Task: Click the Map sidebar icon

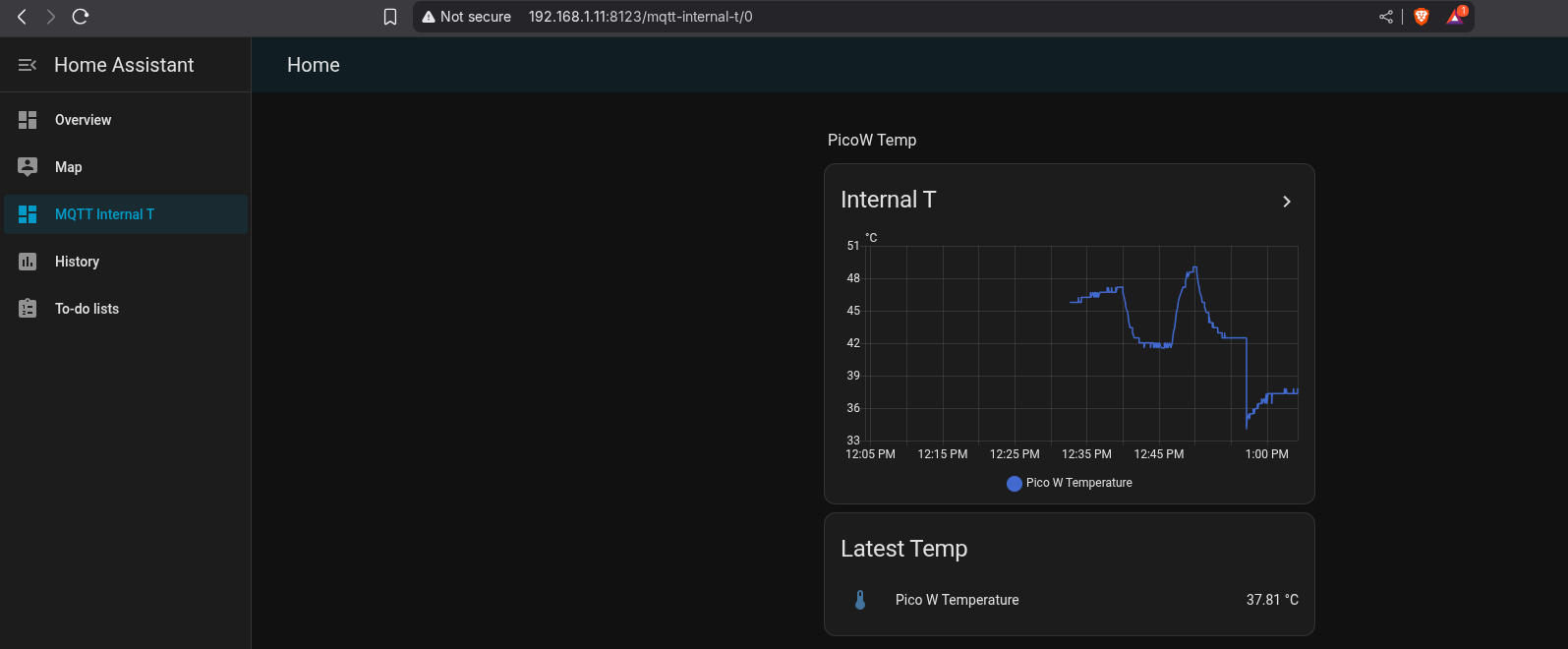Action: coord(28,167)
